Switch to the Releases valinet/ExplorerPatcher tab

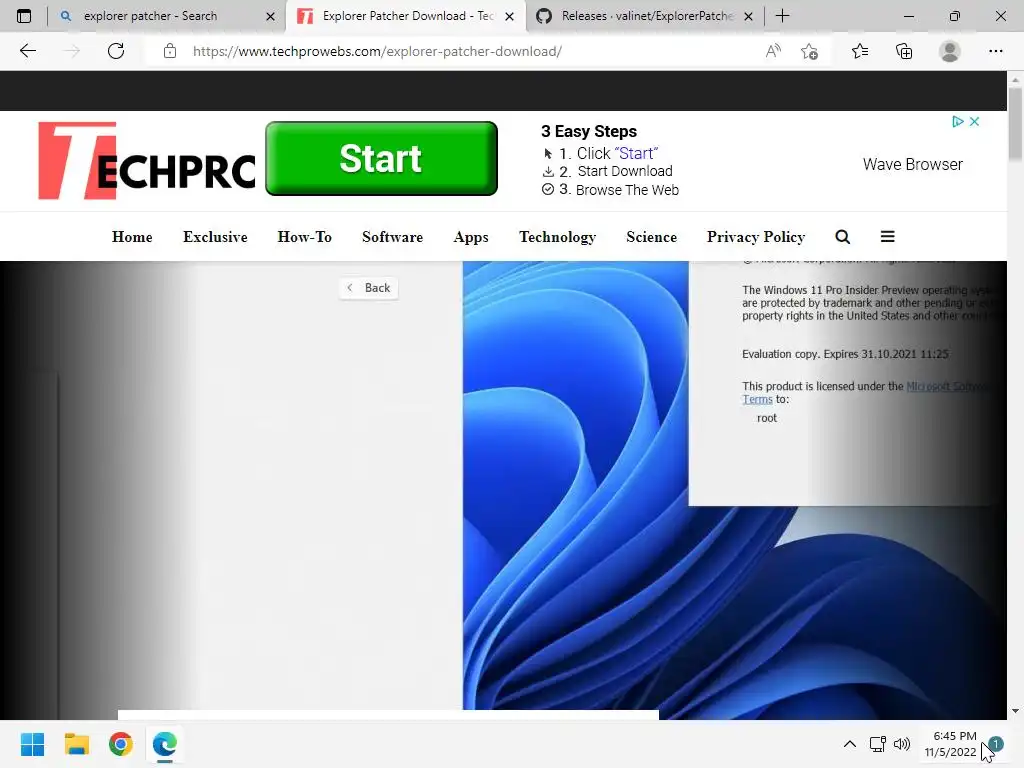tap(645, 16)
